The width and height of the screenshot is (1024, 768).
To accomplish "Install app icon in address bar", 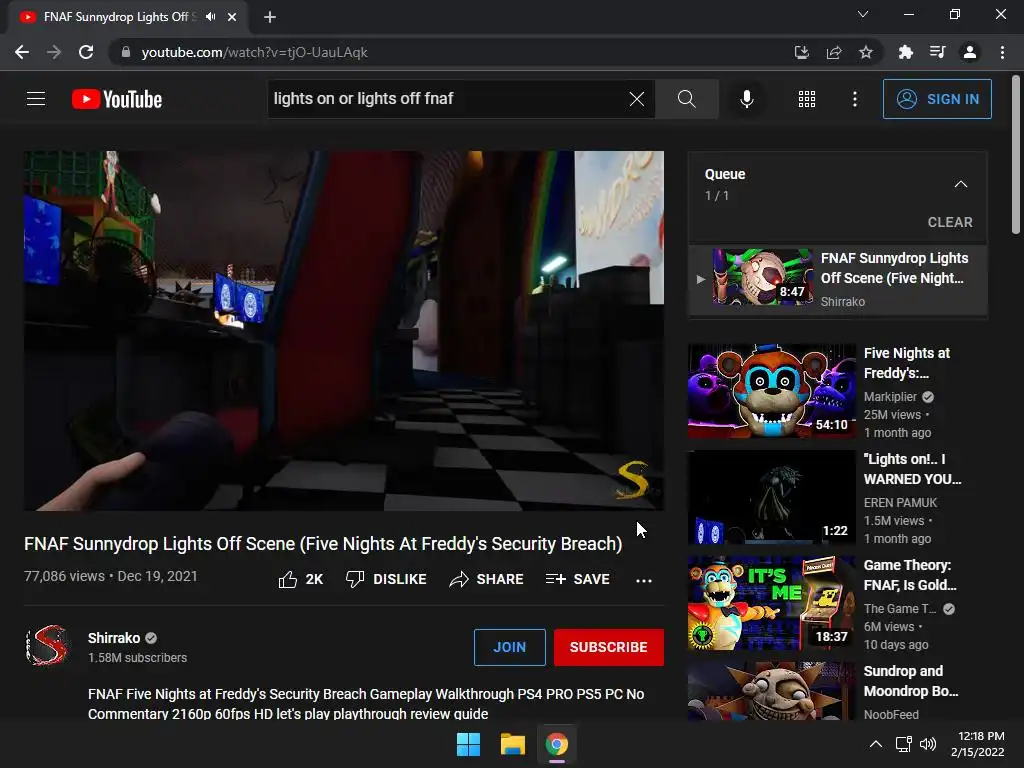I will coord(801,52).
